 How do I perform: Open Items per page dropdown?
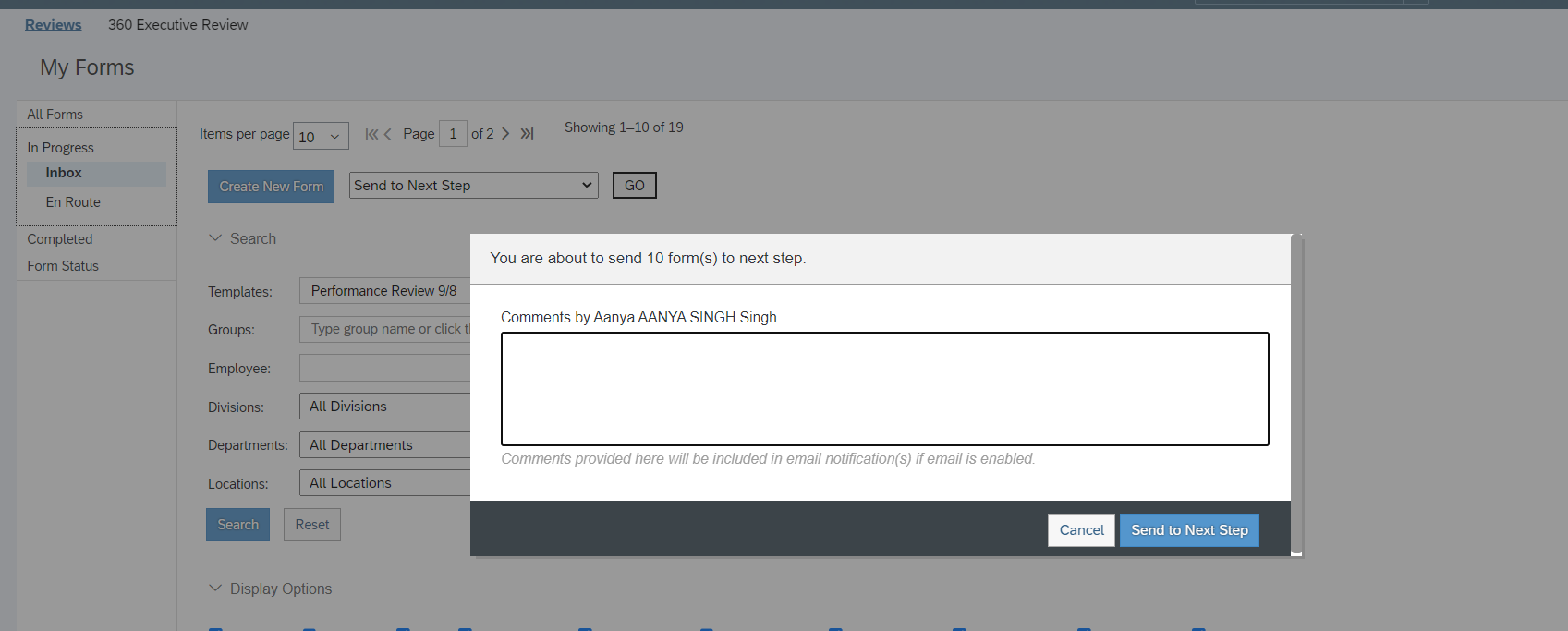[321, 136]
